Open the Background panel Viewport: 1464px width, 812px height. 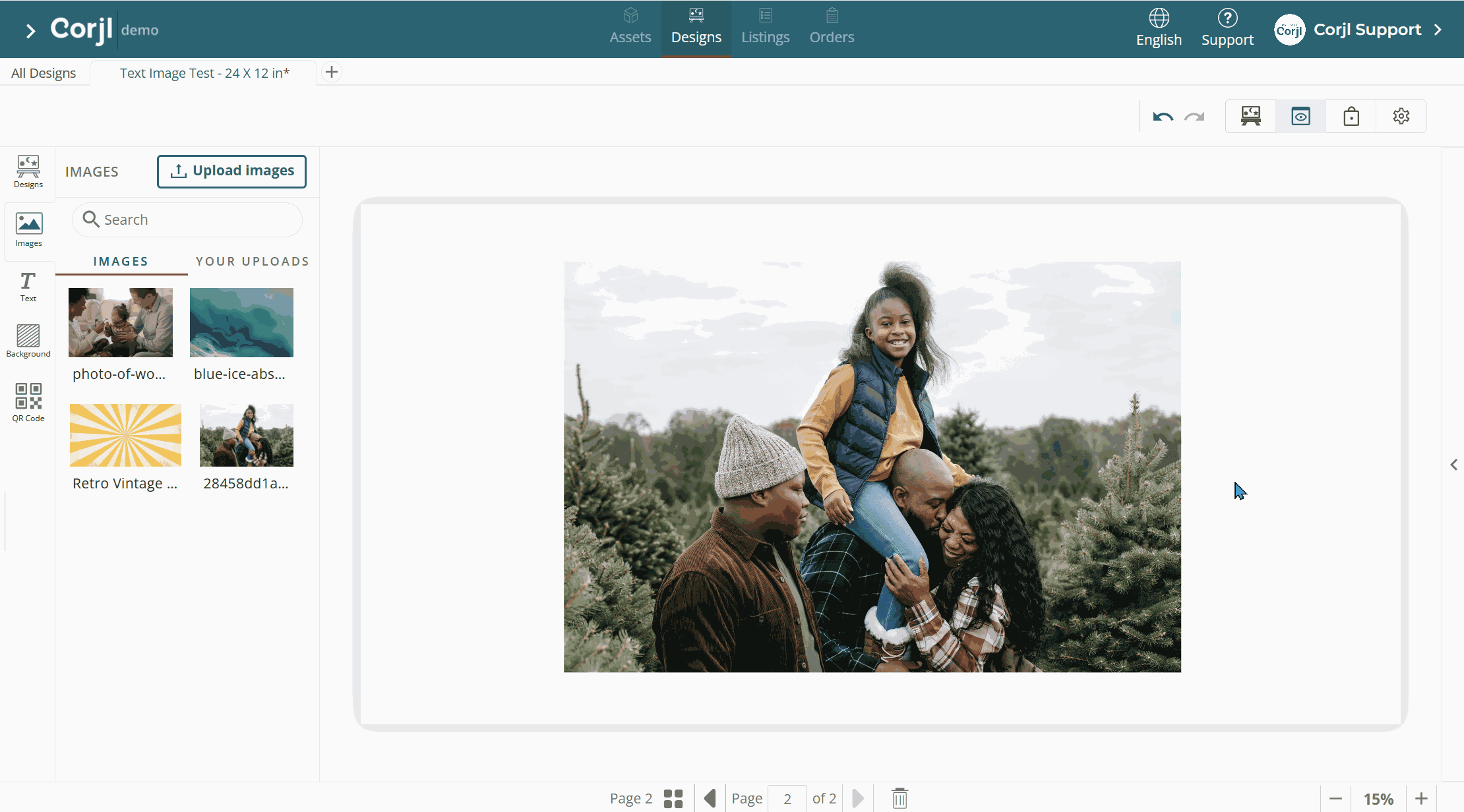28,341
